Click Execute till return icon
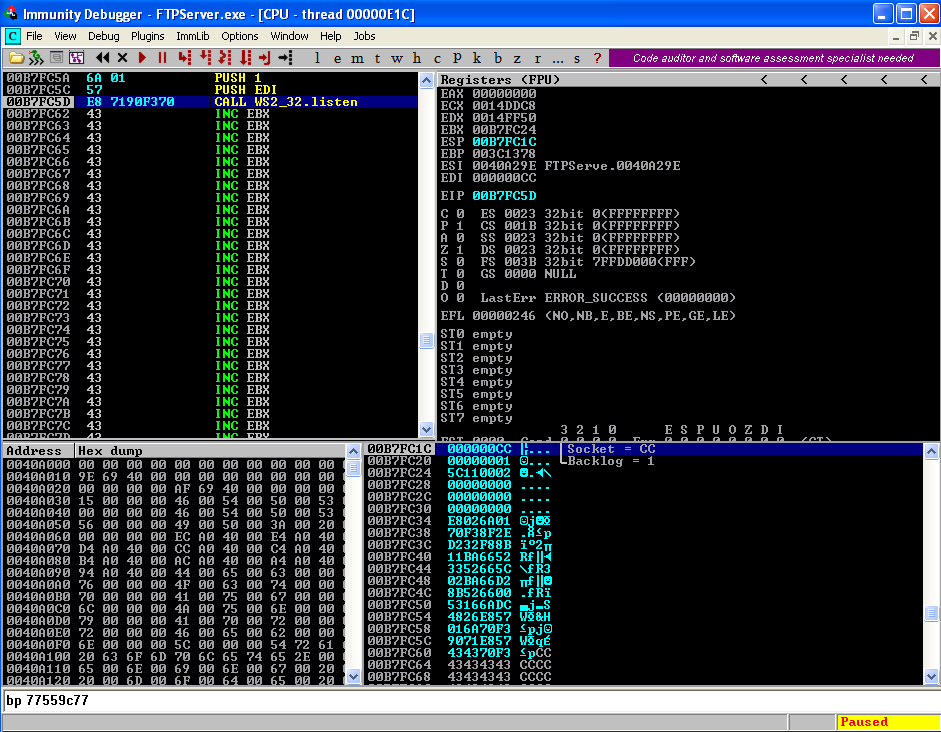Viewport: 941px width, 732px height. pyautogui.click(x=265, y=58)
